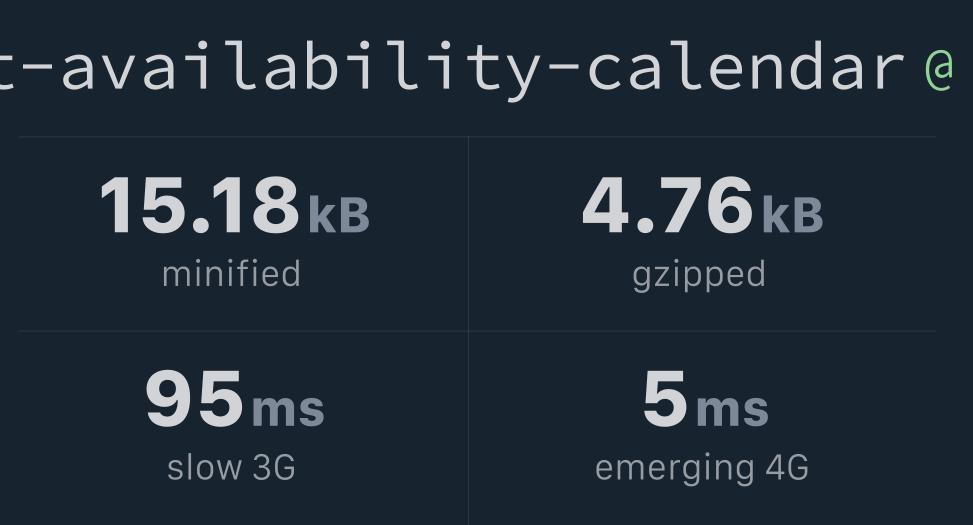Click the emerging 4G label
This screenshot has width=973, height=525.
pyautogui.click(x=702, y=469)
